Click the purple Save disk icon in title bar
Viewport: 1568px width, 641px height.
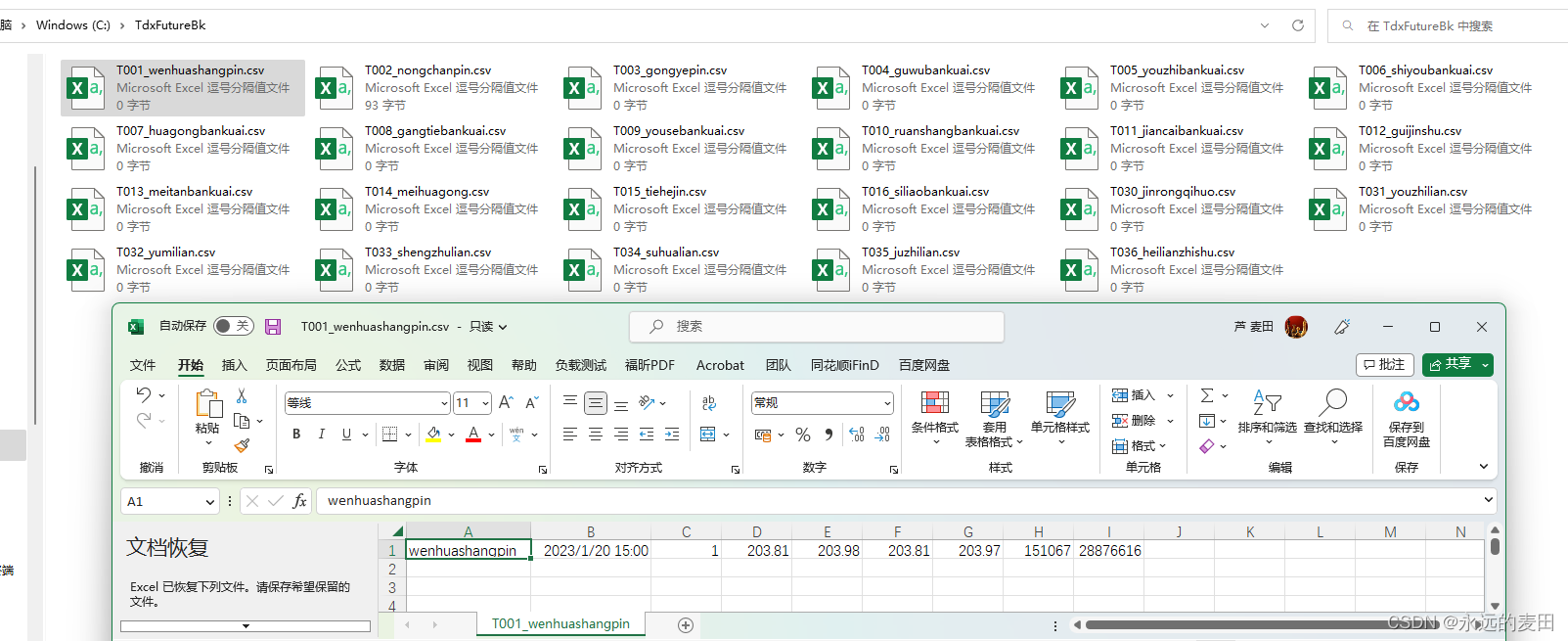[273, 327]
